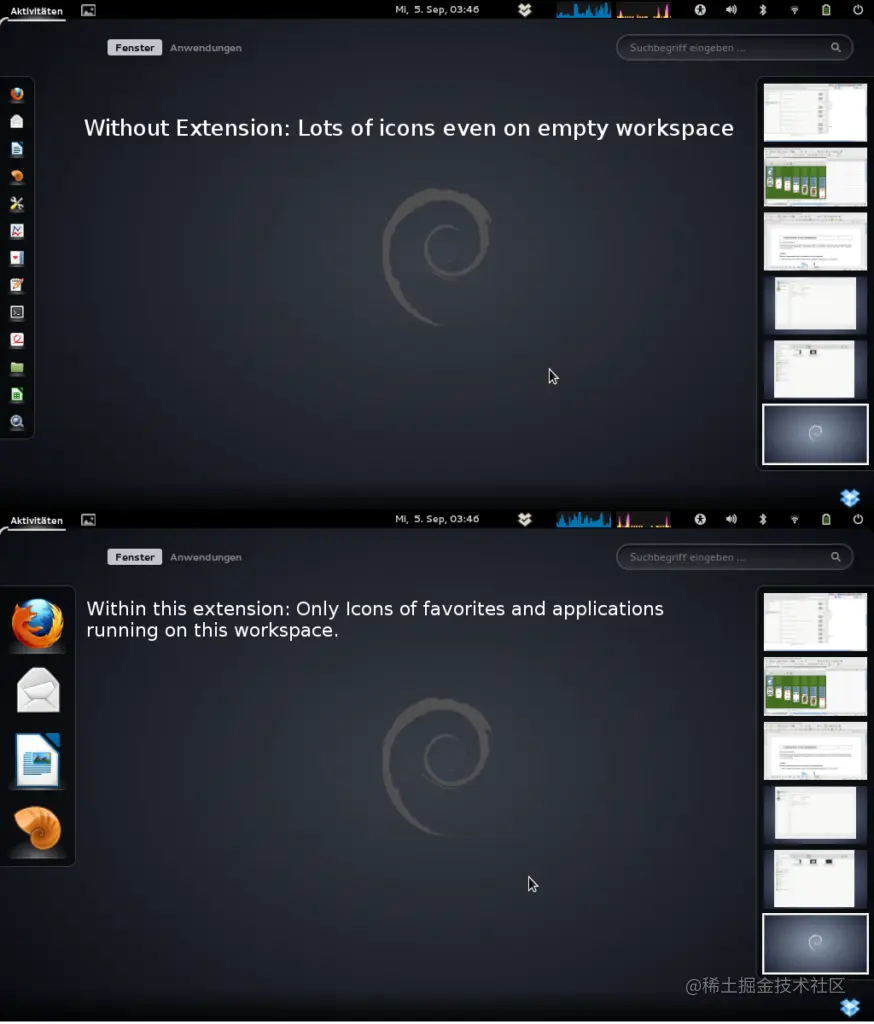Open the volume control in the top panel
Viewport: 874px width, 1024px height.
click(731, 10)
